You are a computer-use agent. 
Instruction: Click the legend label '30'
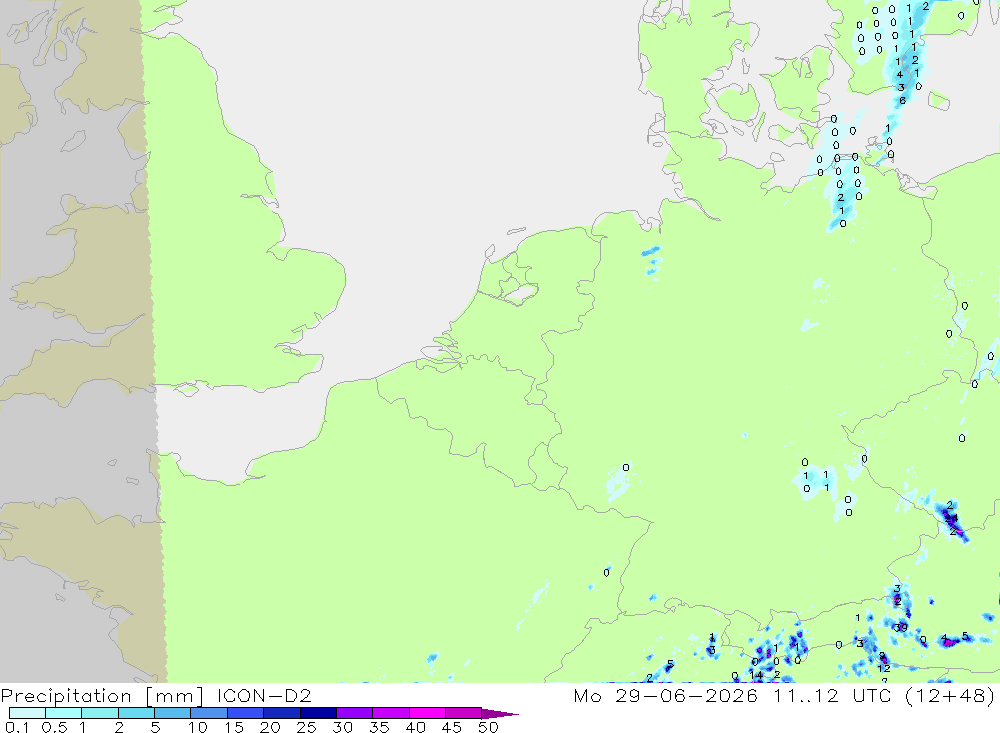343,727
